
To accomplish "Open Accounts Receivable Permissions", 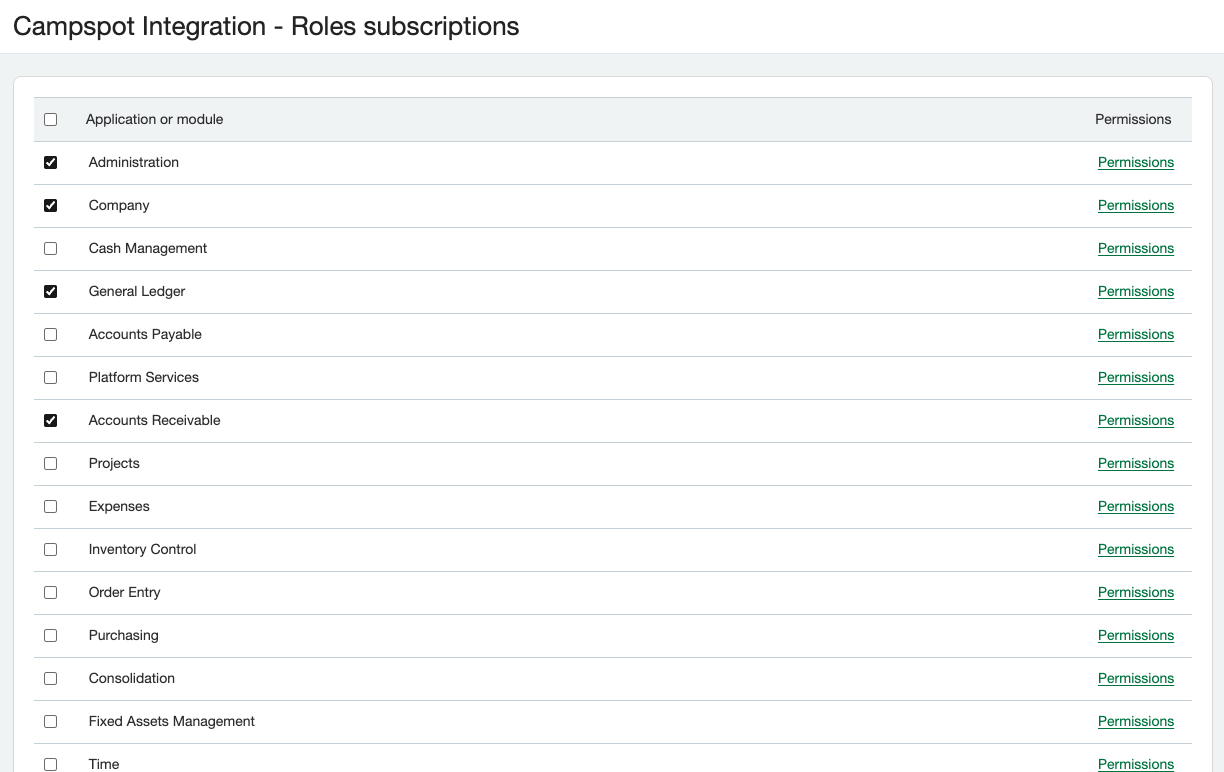I will (x=1136, y=420).
